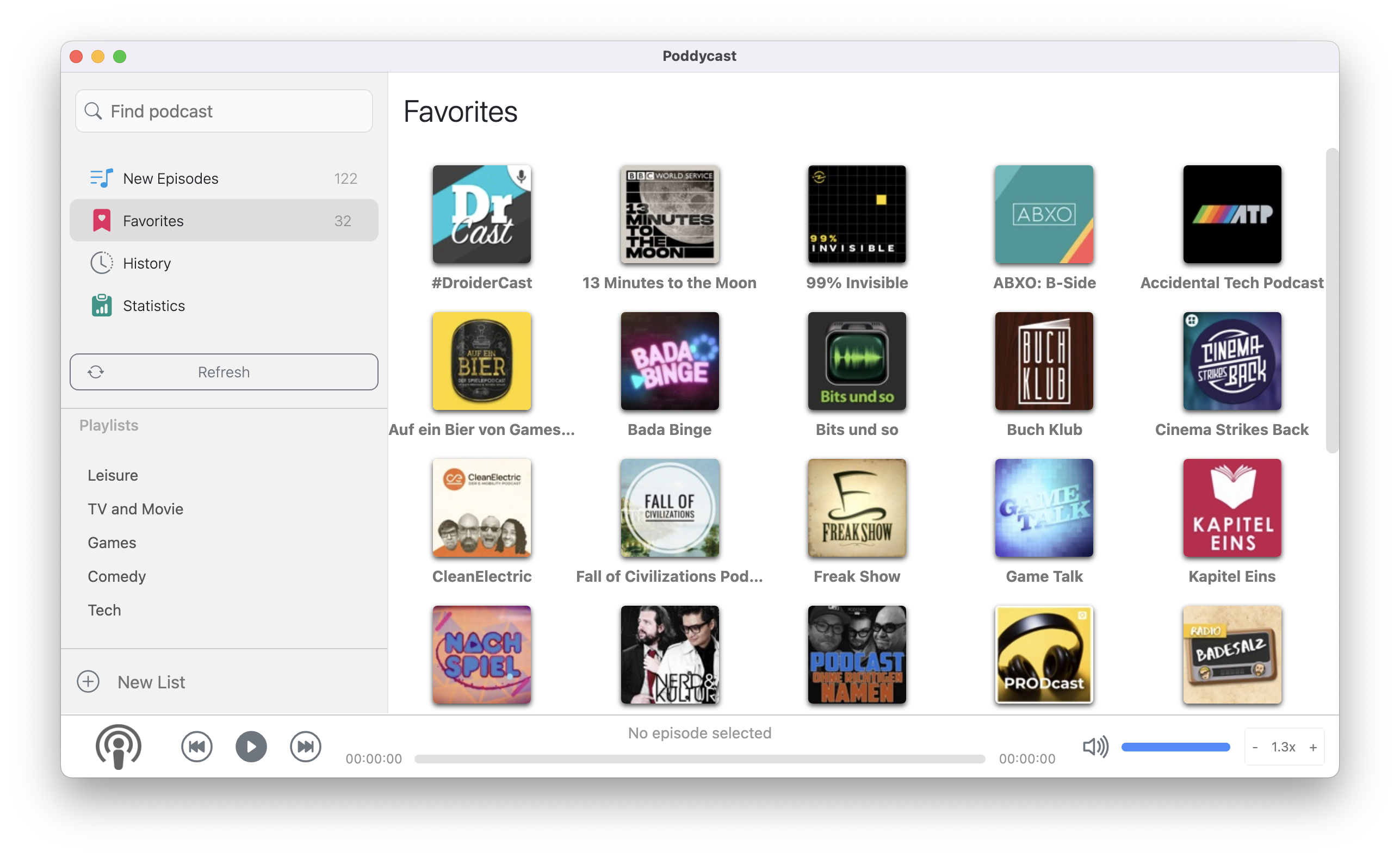Click the "Freak Show" title text
The height and width of the screenshot is (858, 1400).
tap(857, 576)
